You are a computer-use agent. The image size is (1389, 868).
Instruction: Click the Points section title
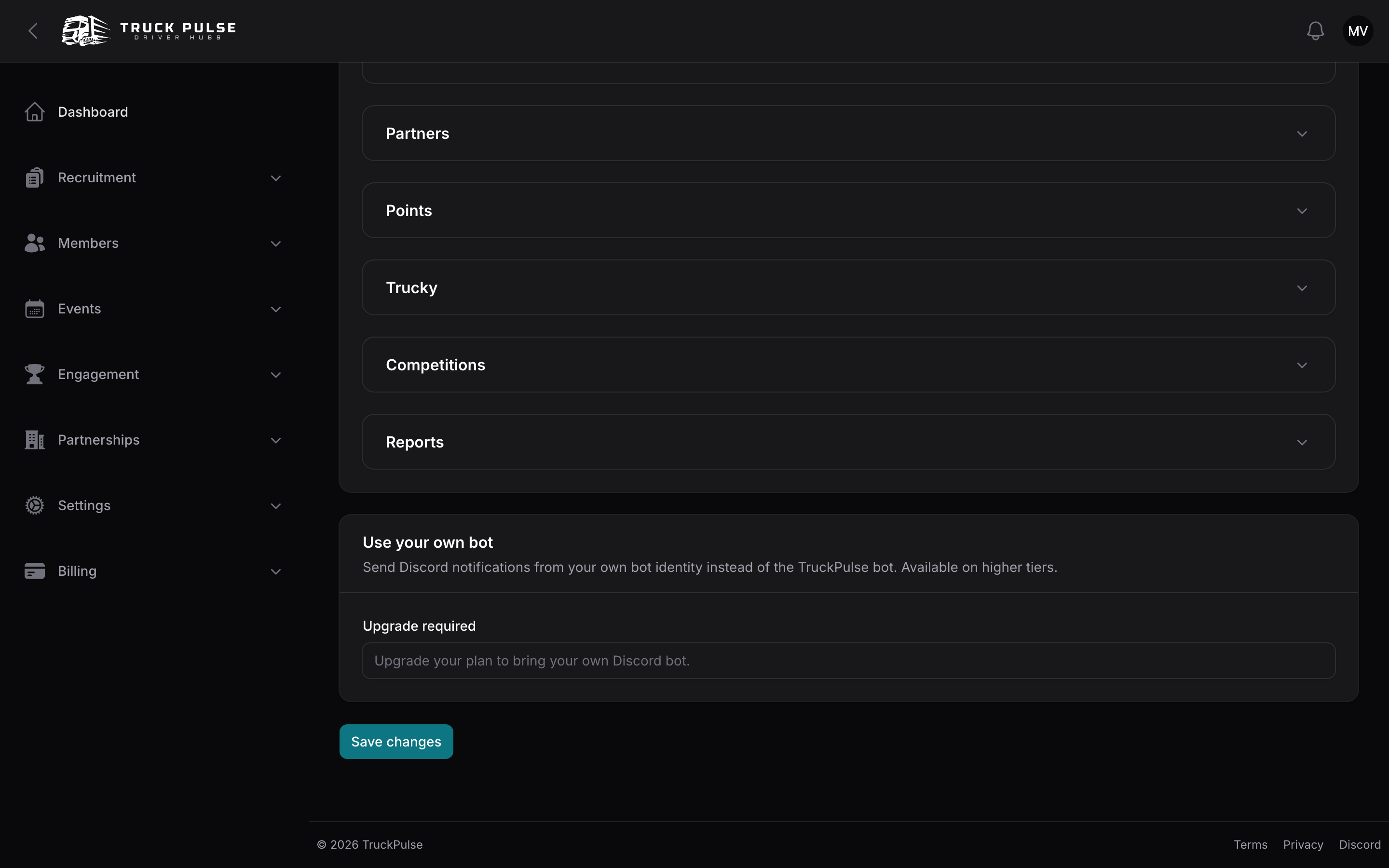click(409, 210)
